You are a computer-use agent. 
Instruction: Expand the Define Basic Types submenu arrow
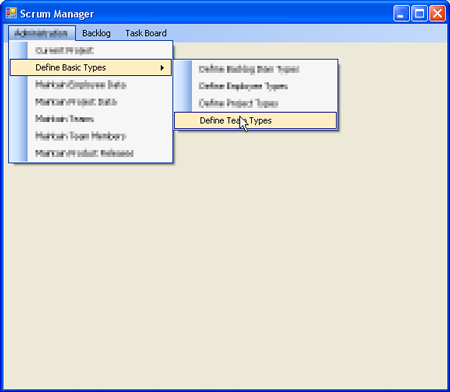(x=162, y=68)
